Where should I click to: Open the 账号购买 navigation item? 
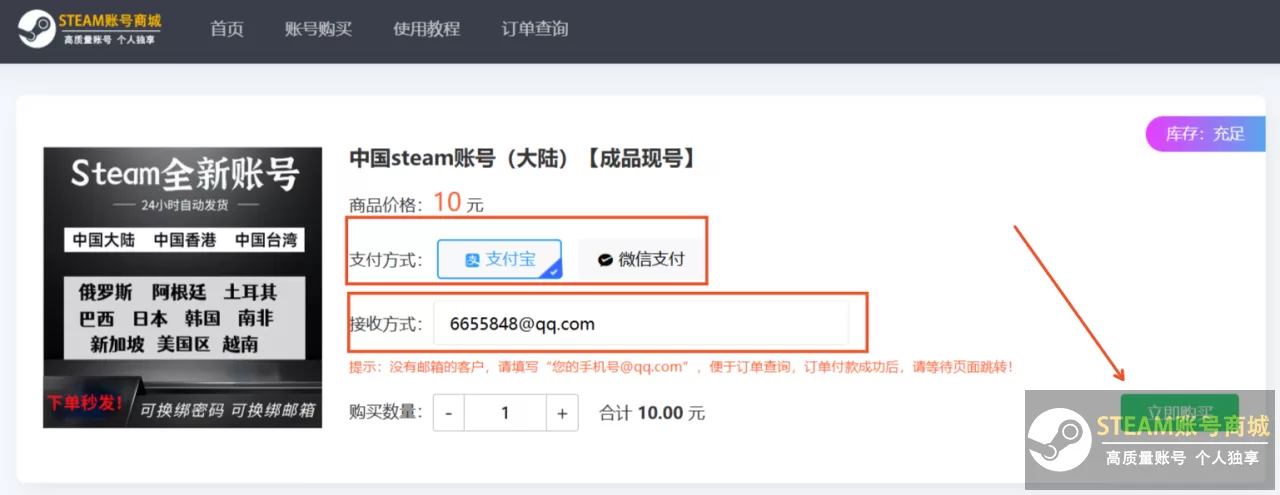click(x=318, y=29)
